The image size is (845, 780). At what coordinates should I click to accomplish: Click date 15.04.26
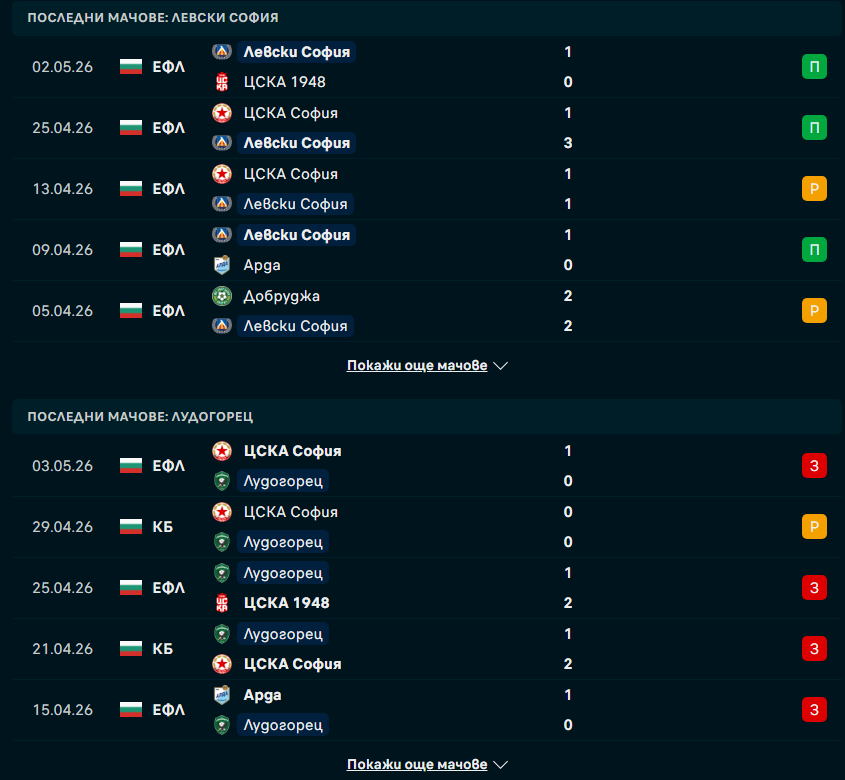coord(63,709)
